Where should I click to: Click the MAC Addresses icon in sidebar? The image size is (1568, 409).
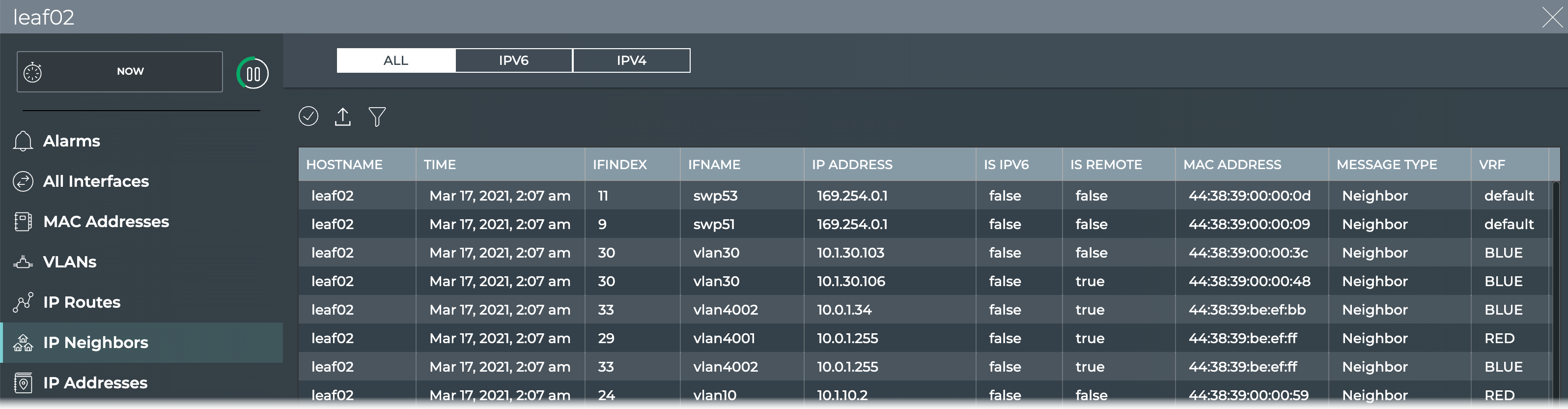point(23,221)
